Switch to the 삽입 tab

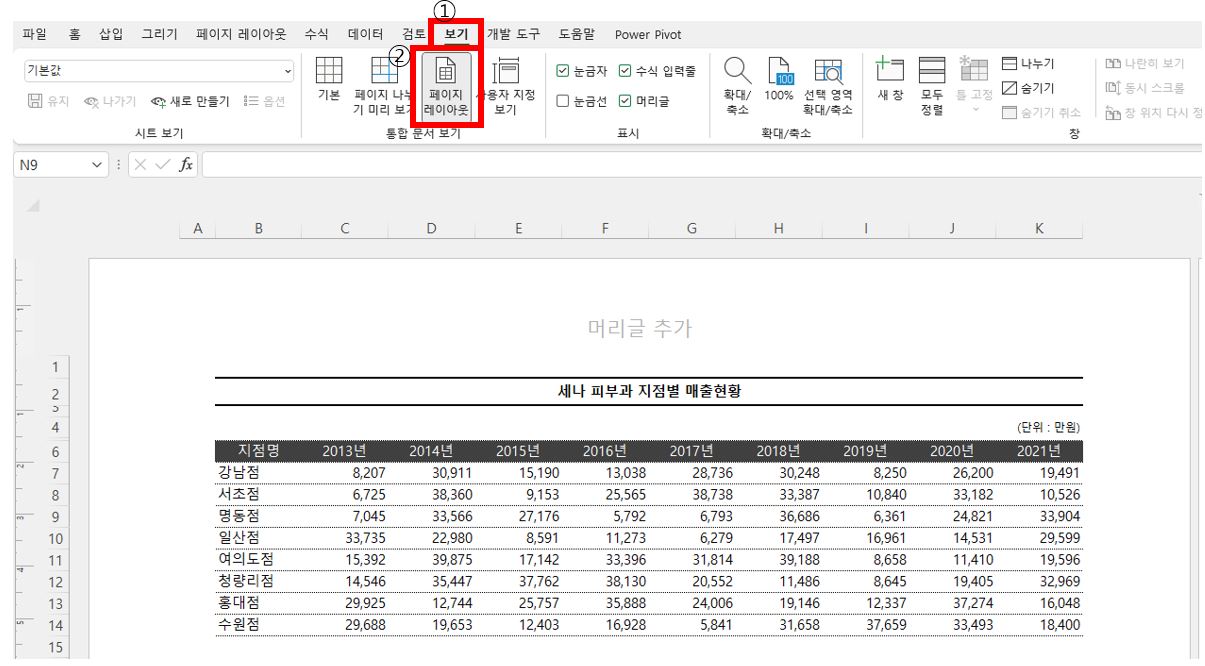tap(111, 34)
